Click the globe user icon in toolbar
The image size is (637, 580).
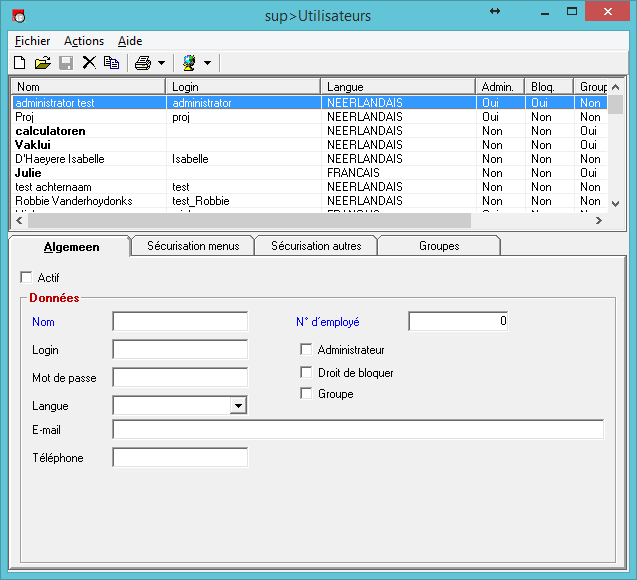[189, 63]
